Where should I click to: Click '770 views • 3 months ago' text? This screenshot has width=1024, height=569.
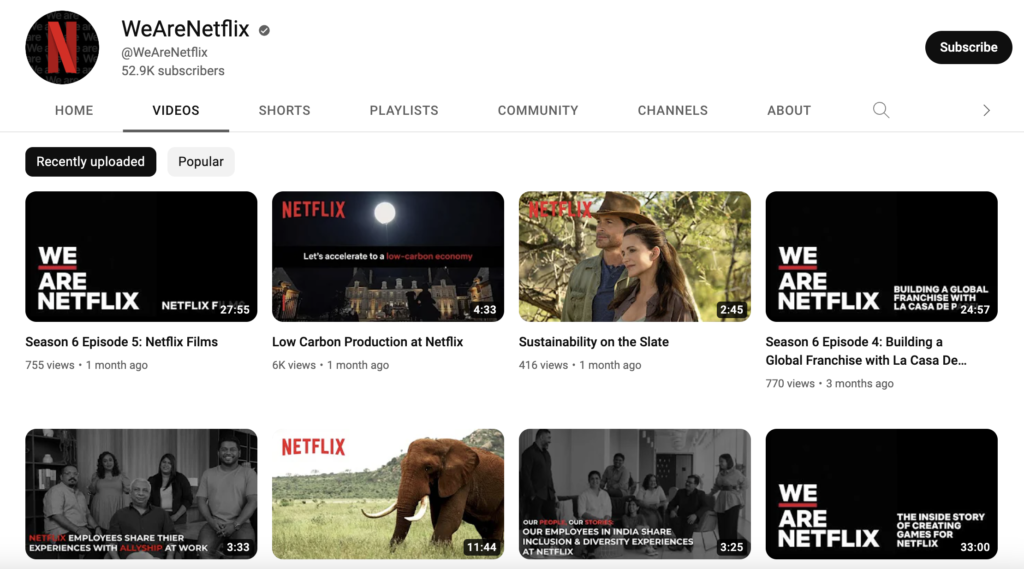click(x=829, y=383)
